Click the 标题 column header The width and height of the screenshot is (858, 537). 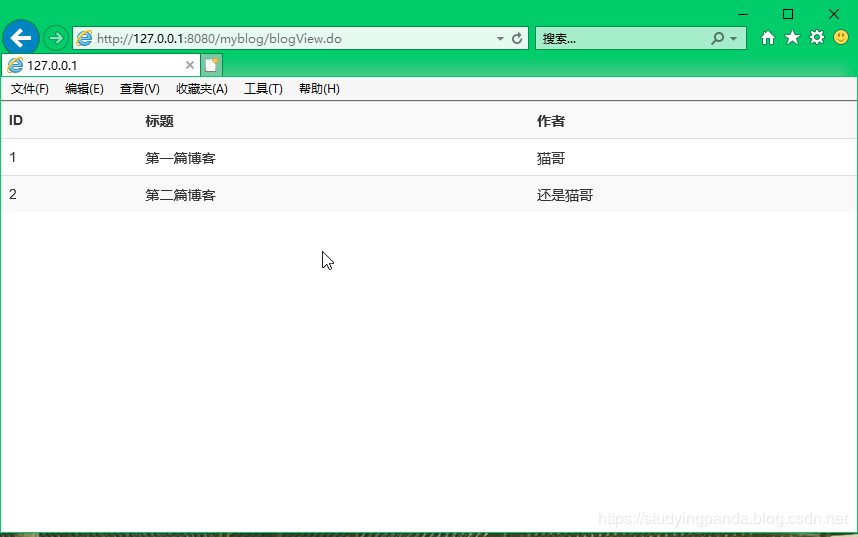click(x=159, y=121)
